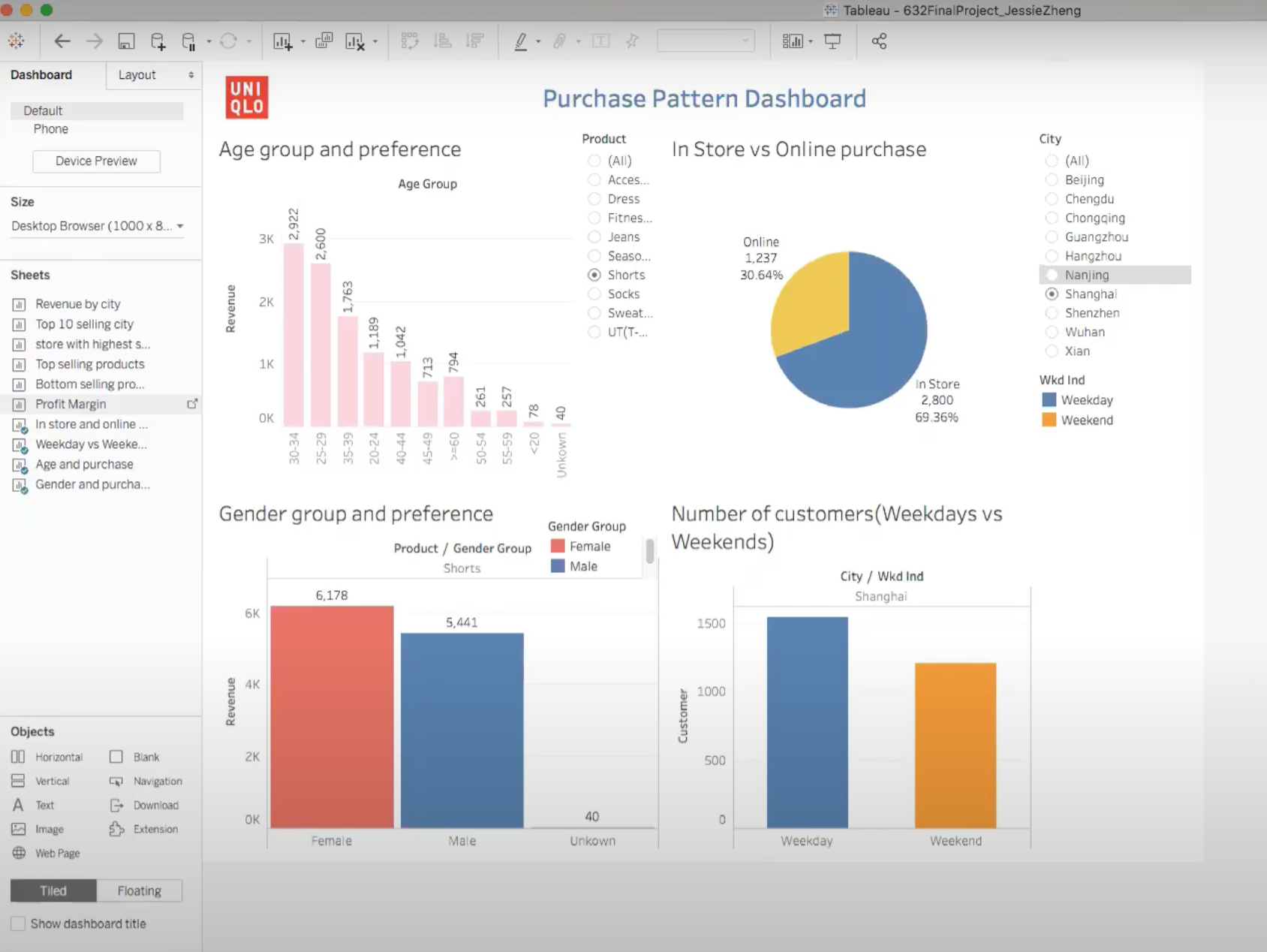This screenshot has width=1267, height=952.
Task: Select Nanjing in City filter
Action: coord(1052,276)
